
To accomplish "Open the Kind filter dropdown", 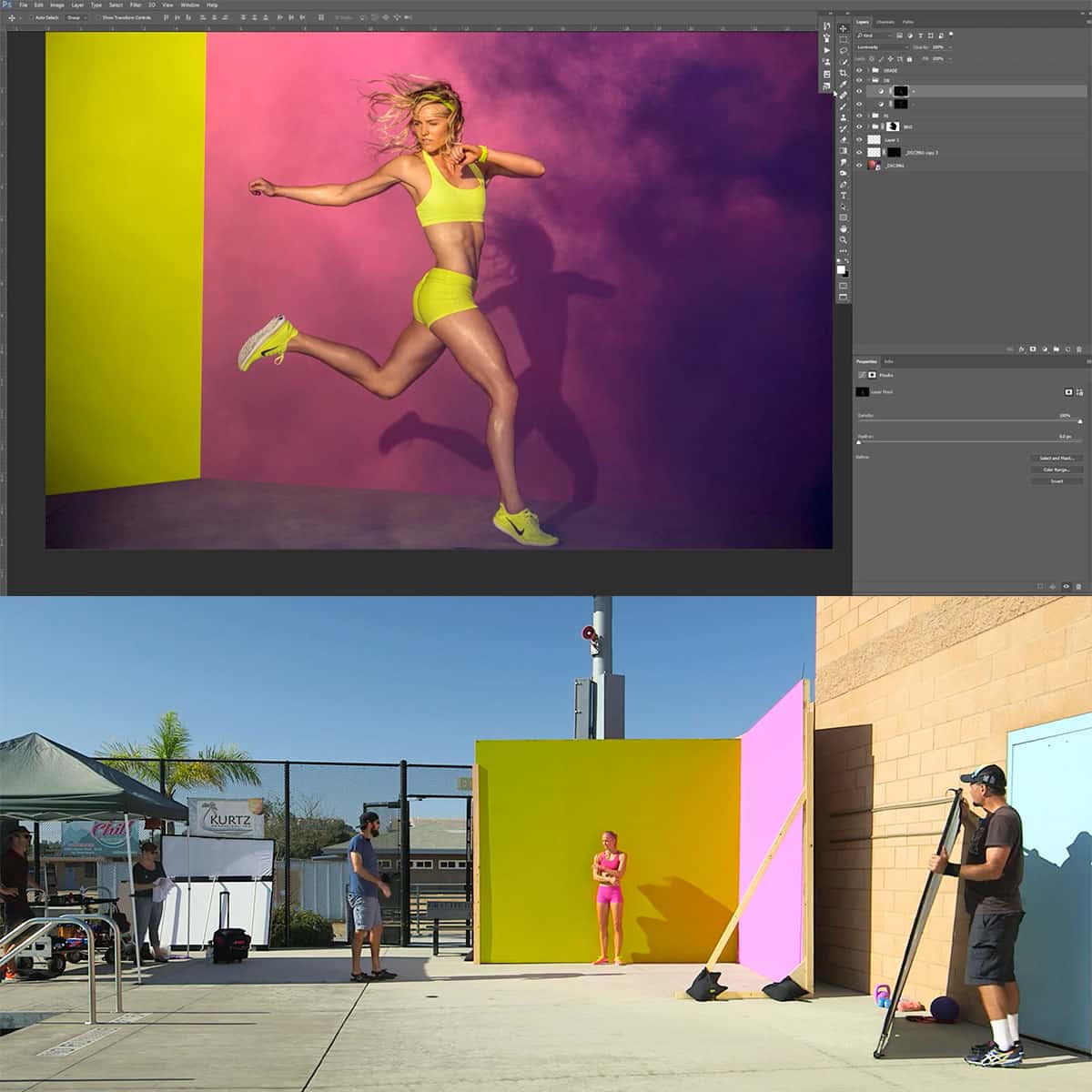I will (x=875, y=35).
